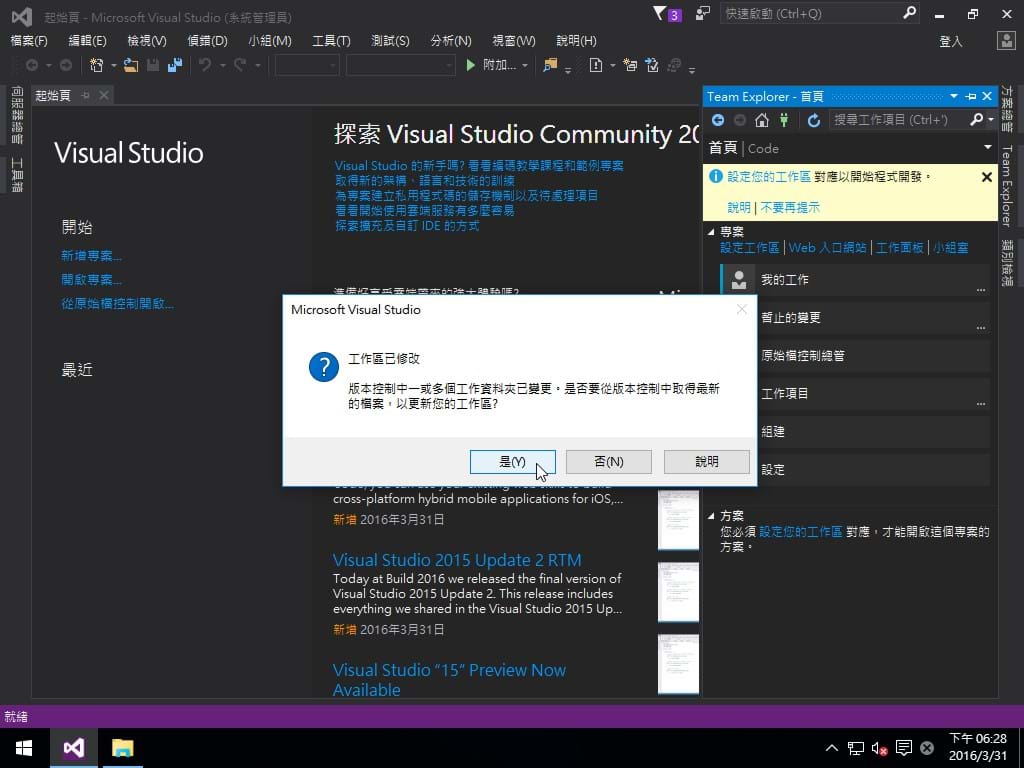Click the 是(Y) button in the dialog
The image size is (1024, 768).
(x=513, y=462)
